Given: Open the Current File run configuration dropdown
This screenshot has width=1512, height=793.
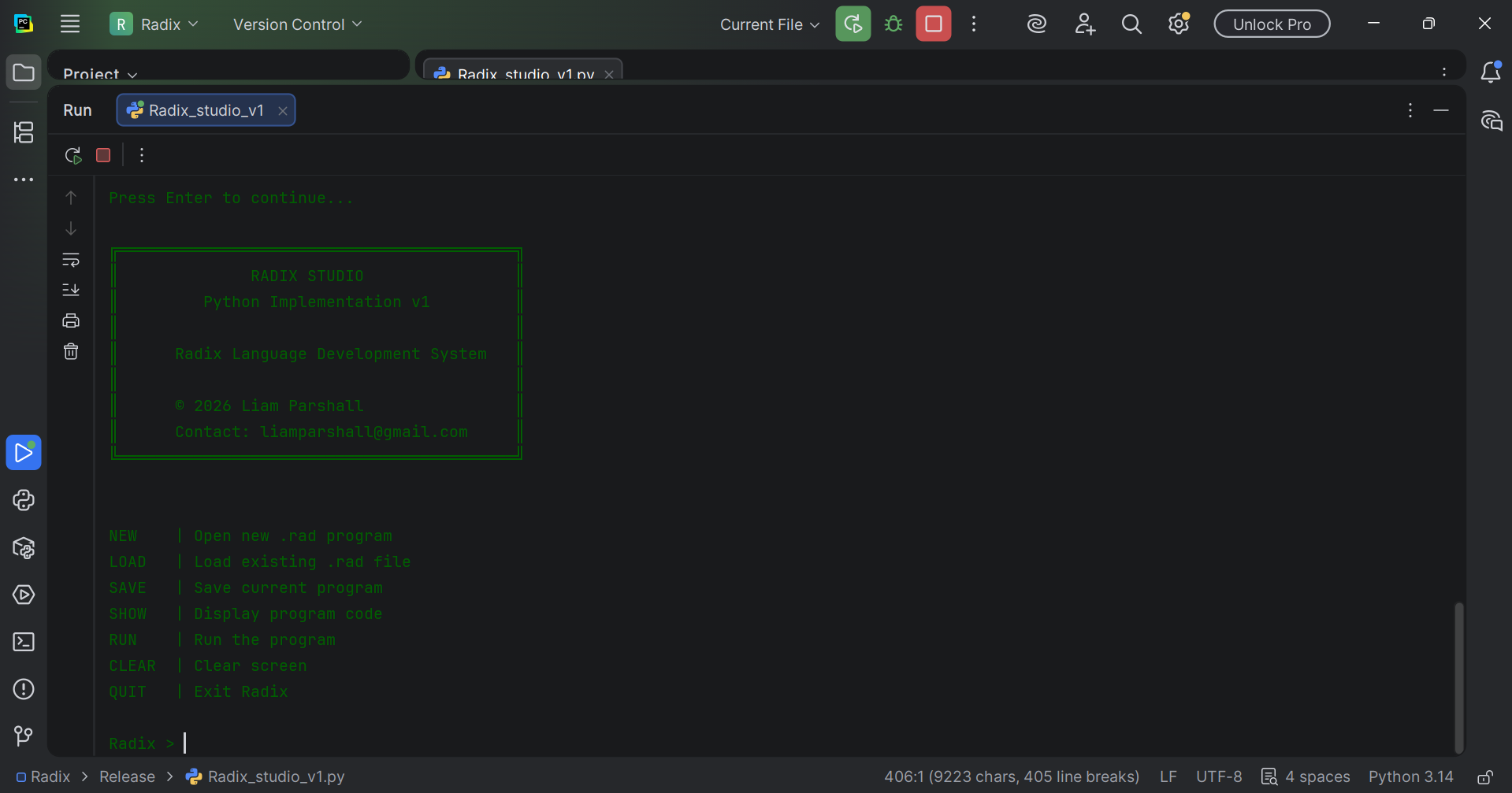Looking at the screenshot, I should [x=770, y=24].
